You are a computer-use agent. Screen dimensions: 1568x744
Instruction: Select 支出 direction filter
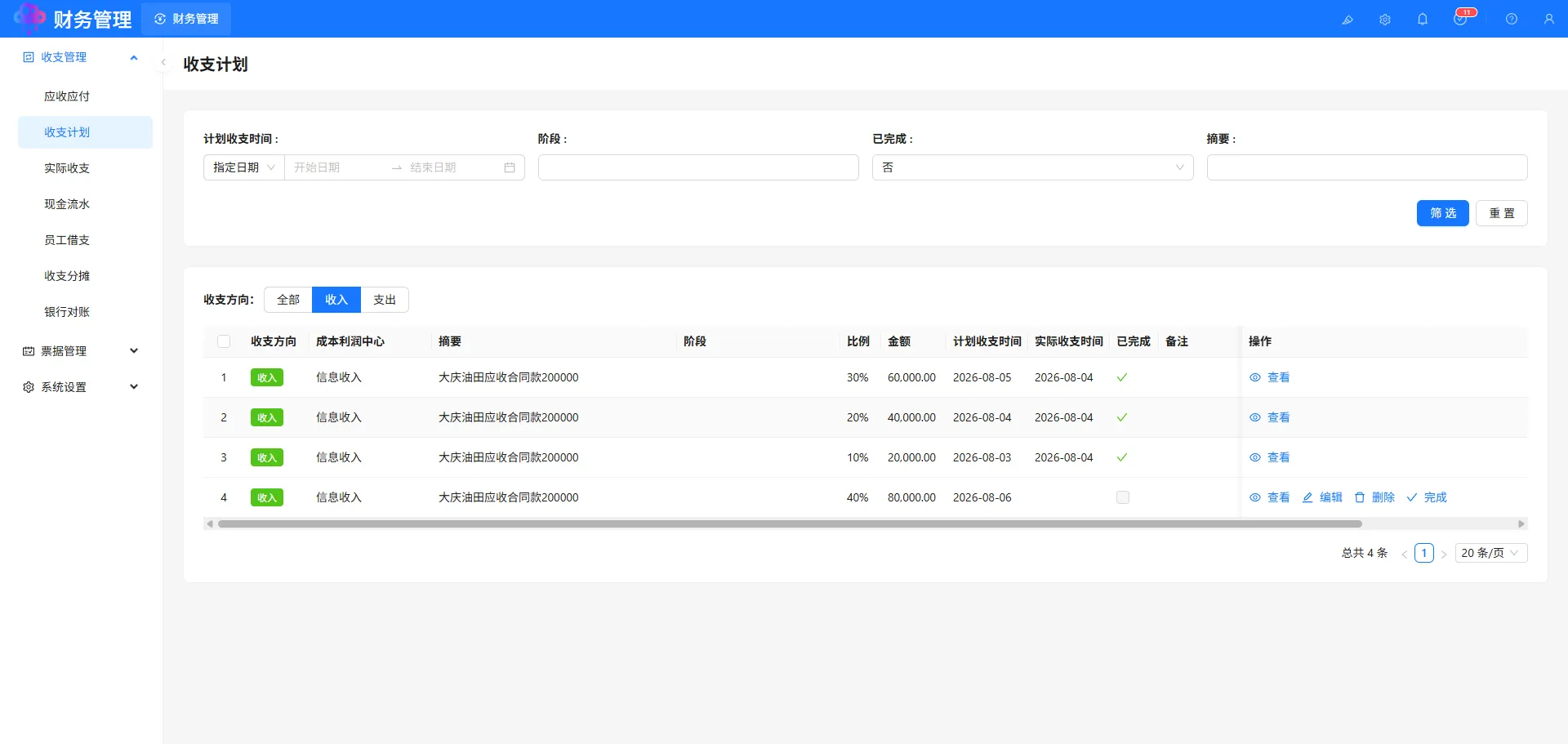coord(385,300)
